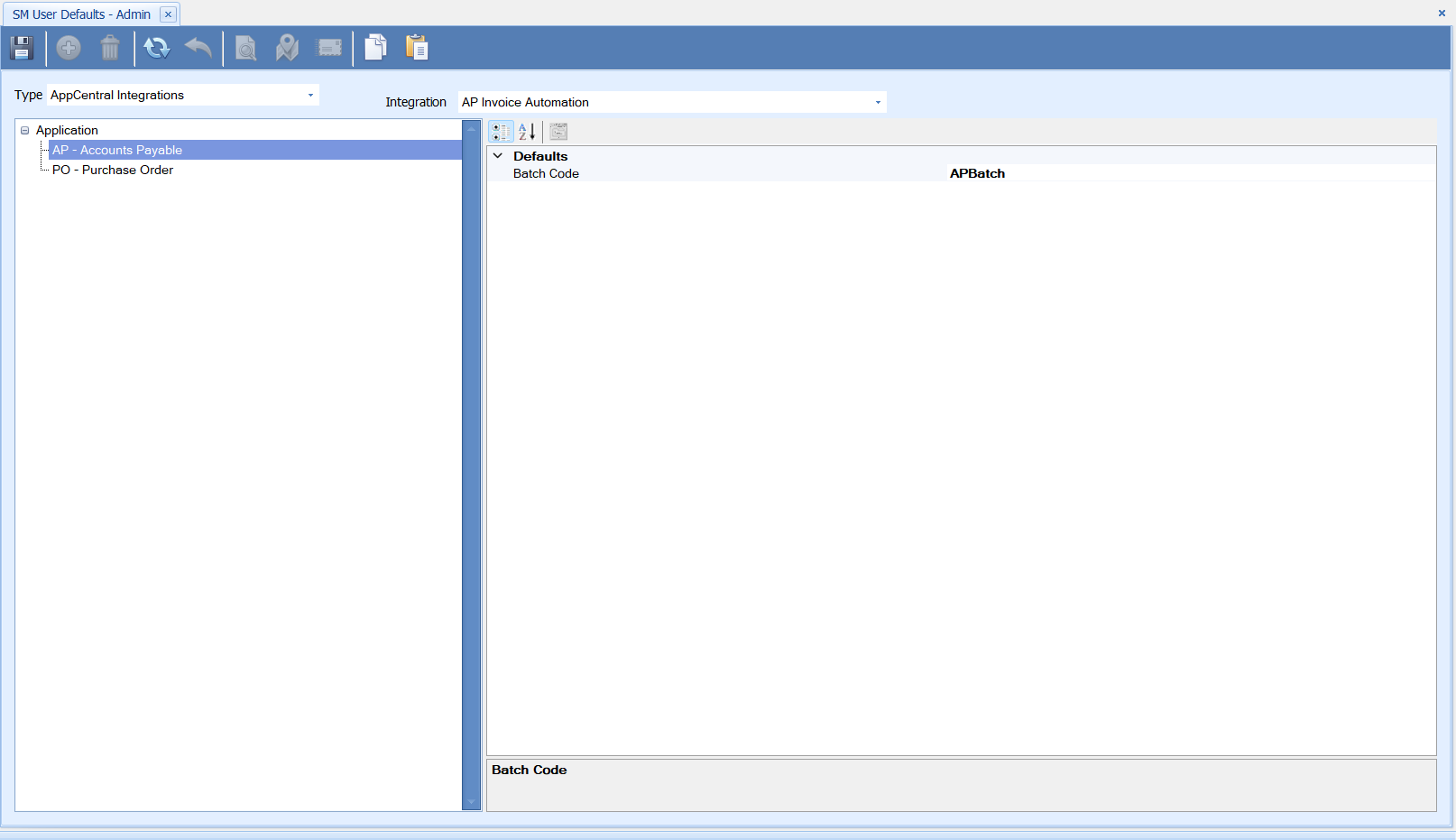The height and width of the screenshot is (840, 1456).
Task: Open the Property Pages button in grid toolbar
Action: pos(558,132)
